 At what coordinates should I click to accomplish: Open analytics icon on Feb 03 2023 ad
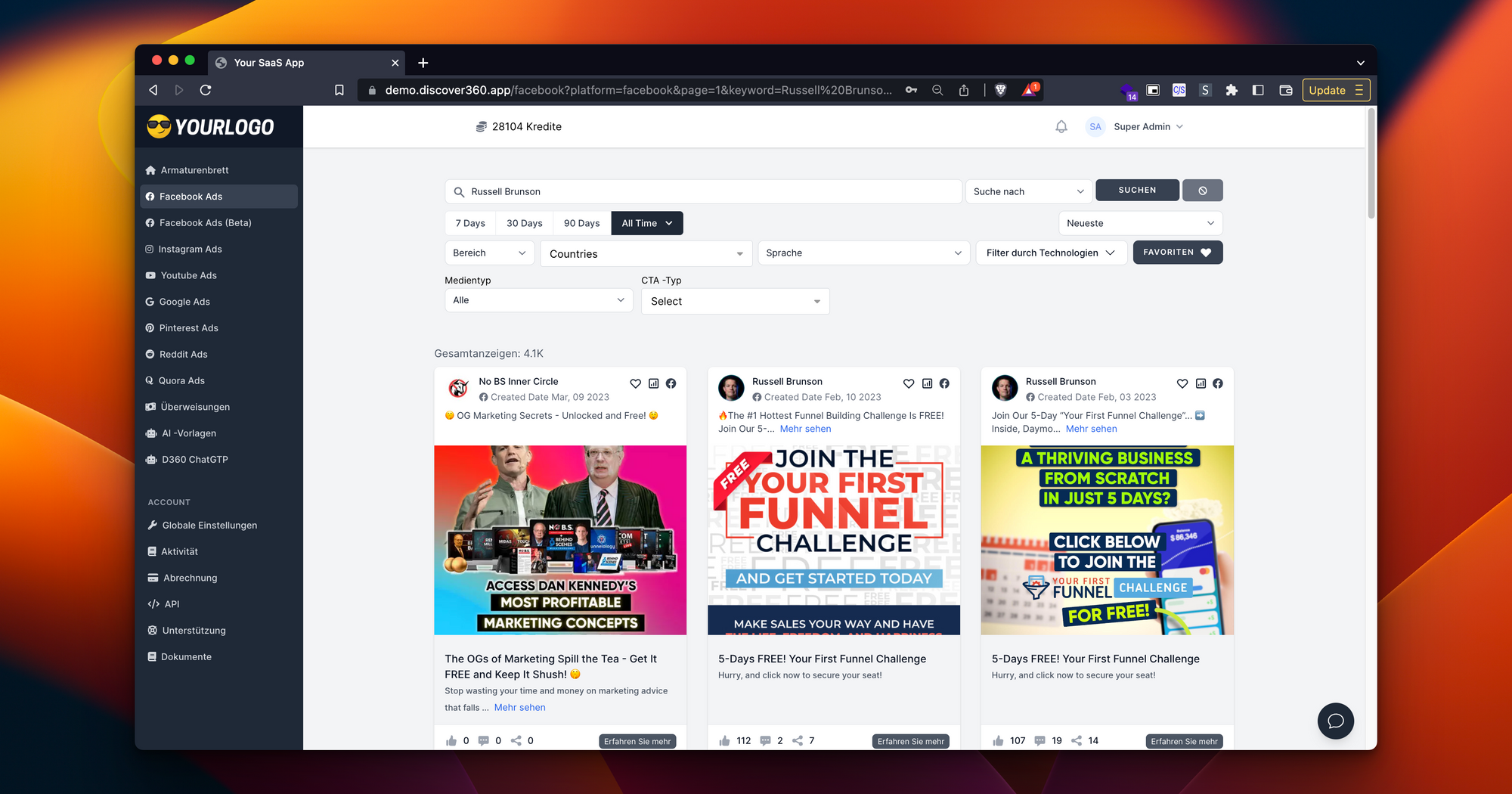click(x=1201, y=383)
